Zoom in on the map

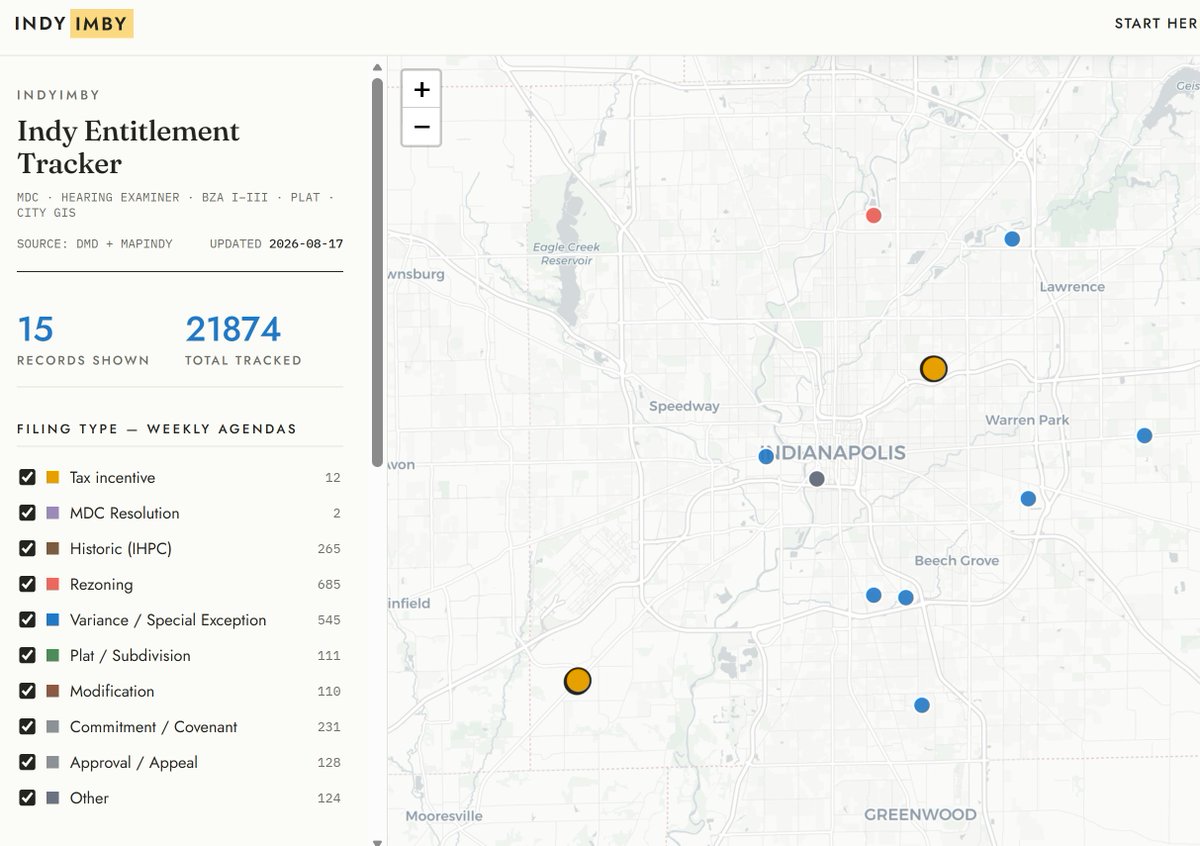[x=421, y=90]
